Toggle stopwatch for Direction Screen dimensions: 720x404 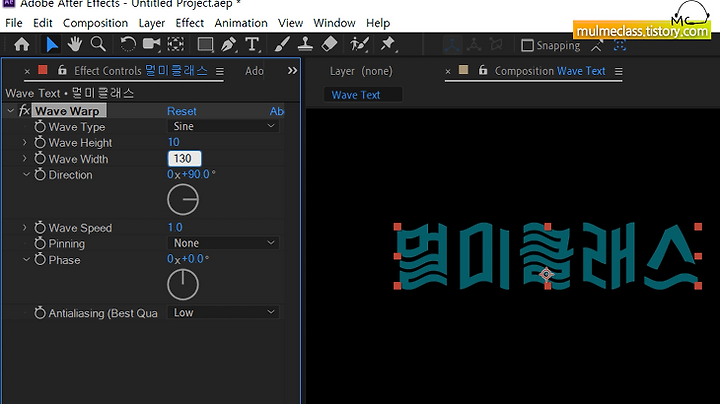pos(40,174)
